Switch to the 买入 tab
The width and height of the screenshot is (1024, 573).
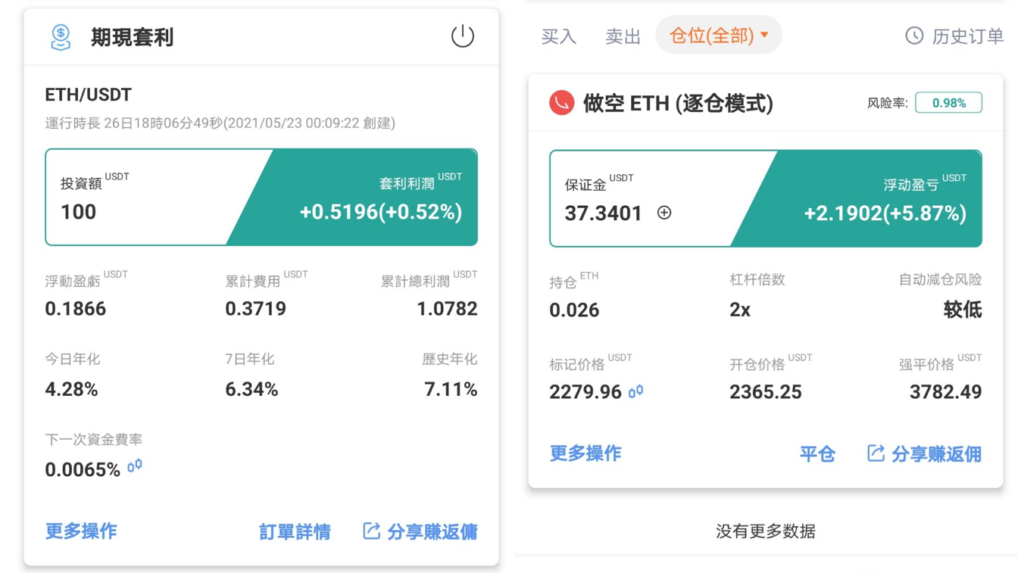pyautogui.click(x=559, y=37)
